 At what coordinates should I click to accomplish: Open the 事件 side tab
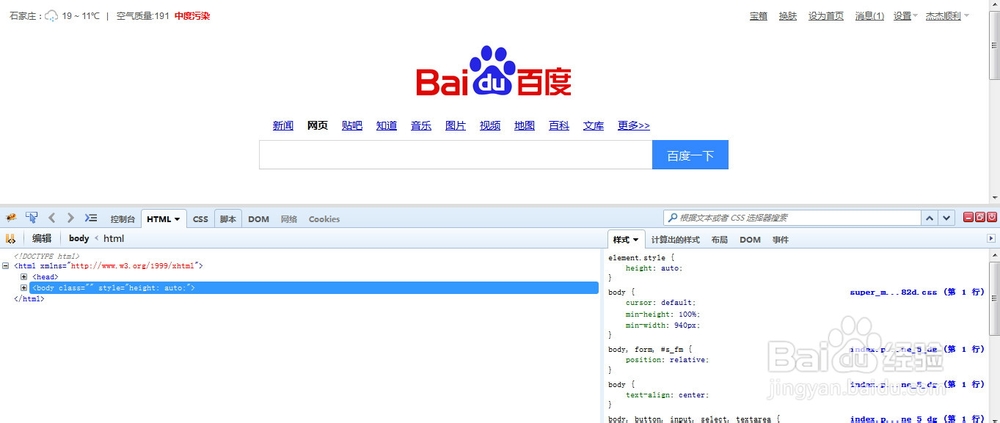point(781,240)
